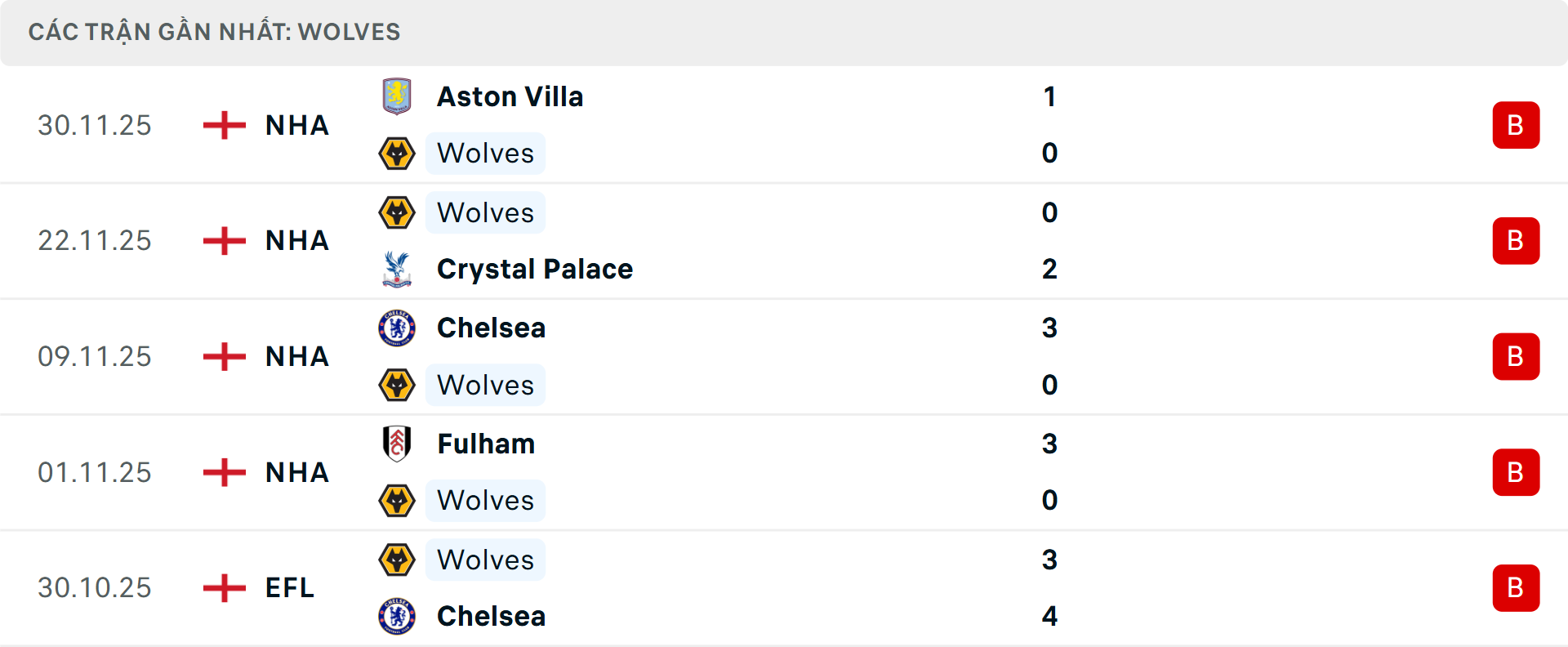Click the Fulham club crest
Viewport: 1568px width, 647px height.
[x=397, y=444]
